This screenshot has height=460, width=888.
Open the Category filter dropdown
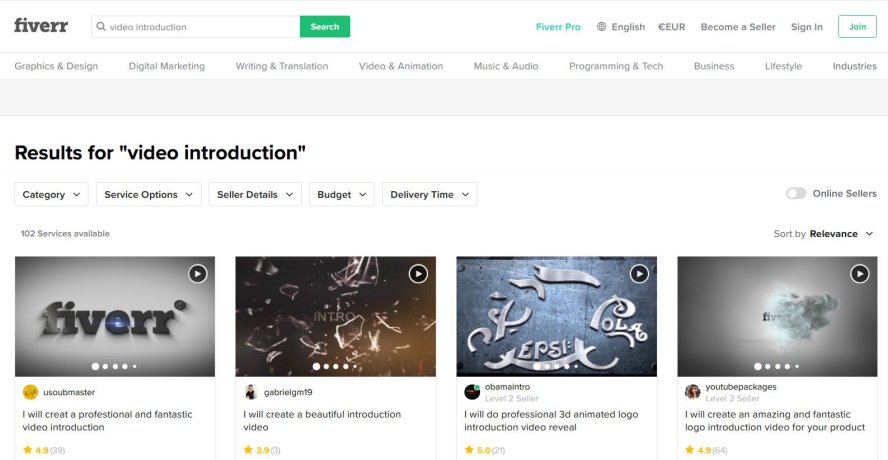(51, 194)
